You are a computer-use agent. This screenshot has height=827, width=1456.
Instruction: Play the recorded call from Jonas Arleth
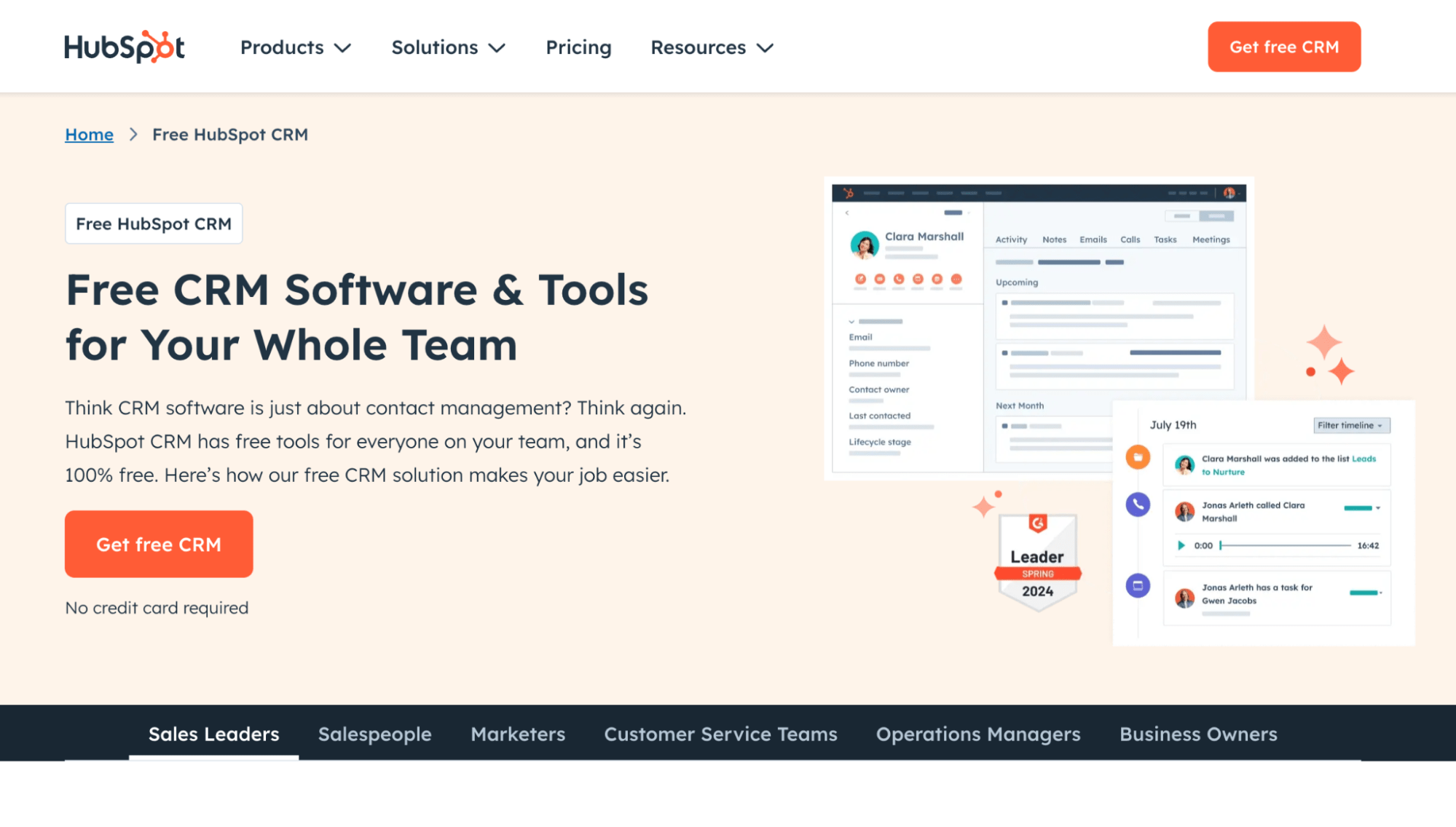[1181, 545]
